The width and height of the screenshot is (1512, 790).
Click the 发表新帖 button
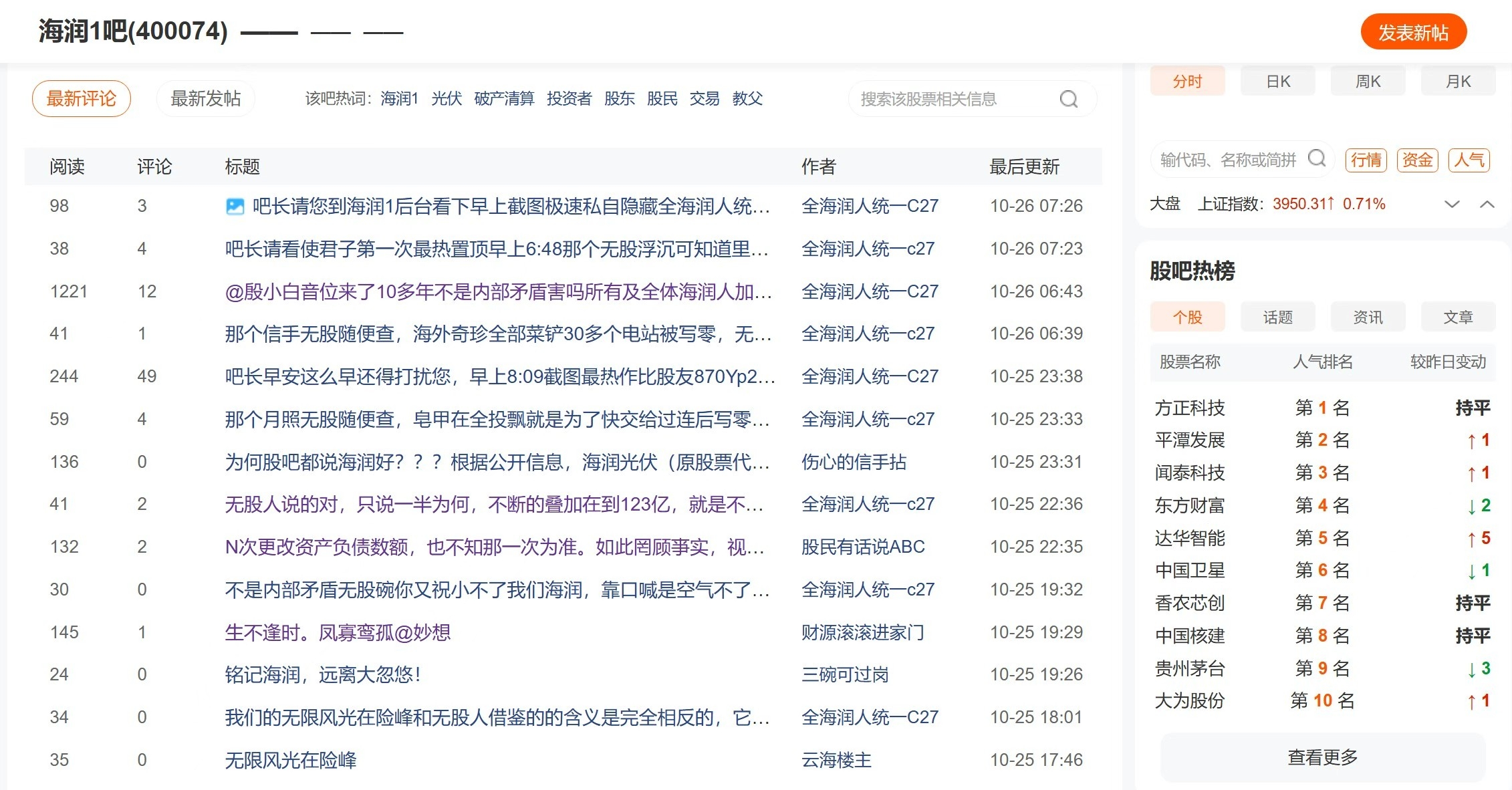point(1413,32)
